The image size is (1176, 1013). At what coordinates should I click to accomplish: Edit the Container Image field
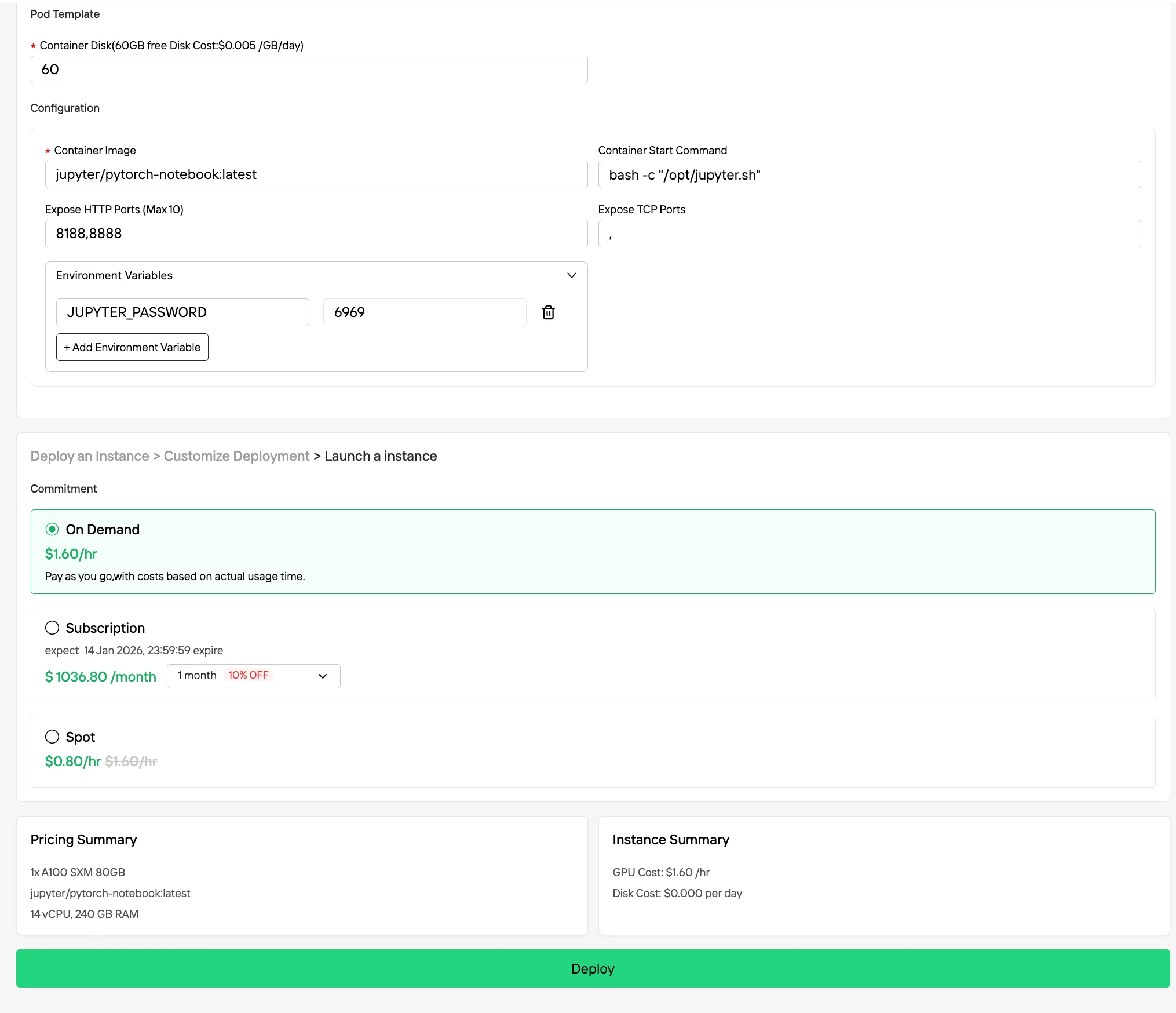pos(316,174)
